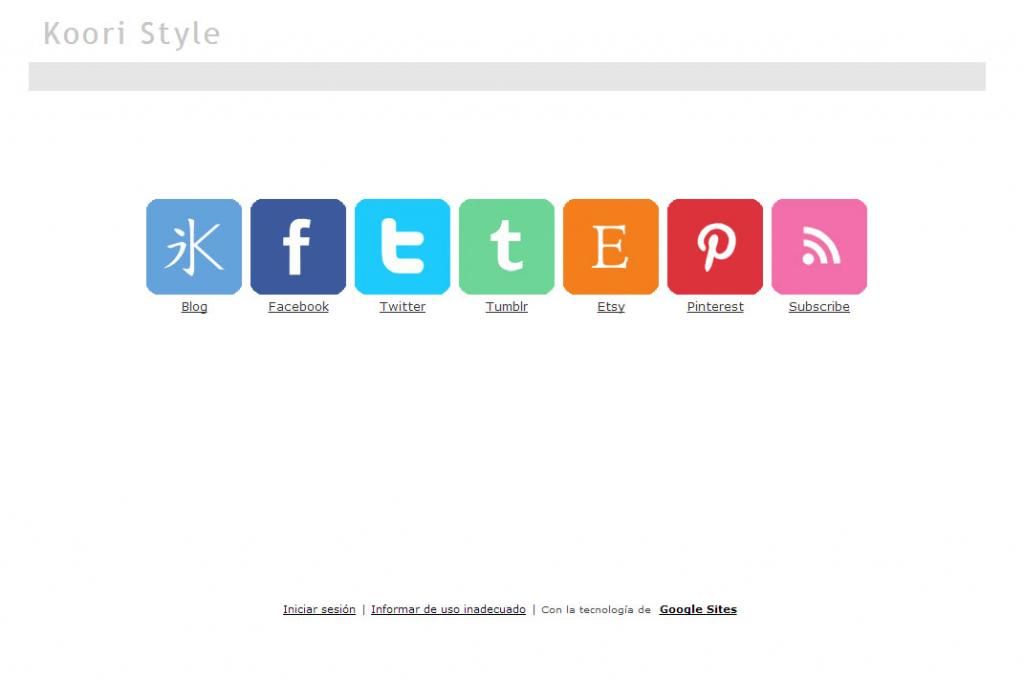
Task: Follow the Pinterest text link
Action: pyautogui.click(x=715, y=307)
